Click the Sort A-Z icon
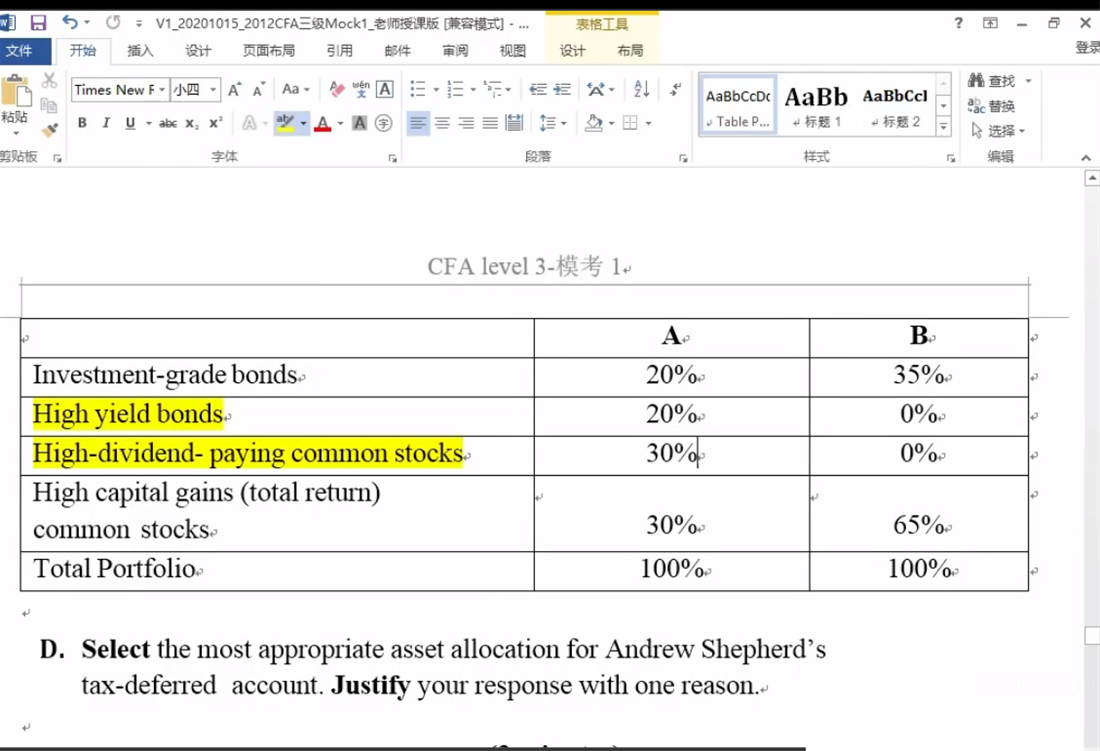 coord(642,89)
